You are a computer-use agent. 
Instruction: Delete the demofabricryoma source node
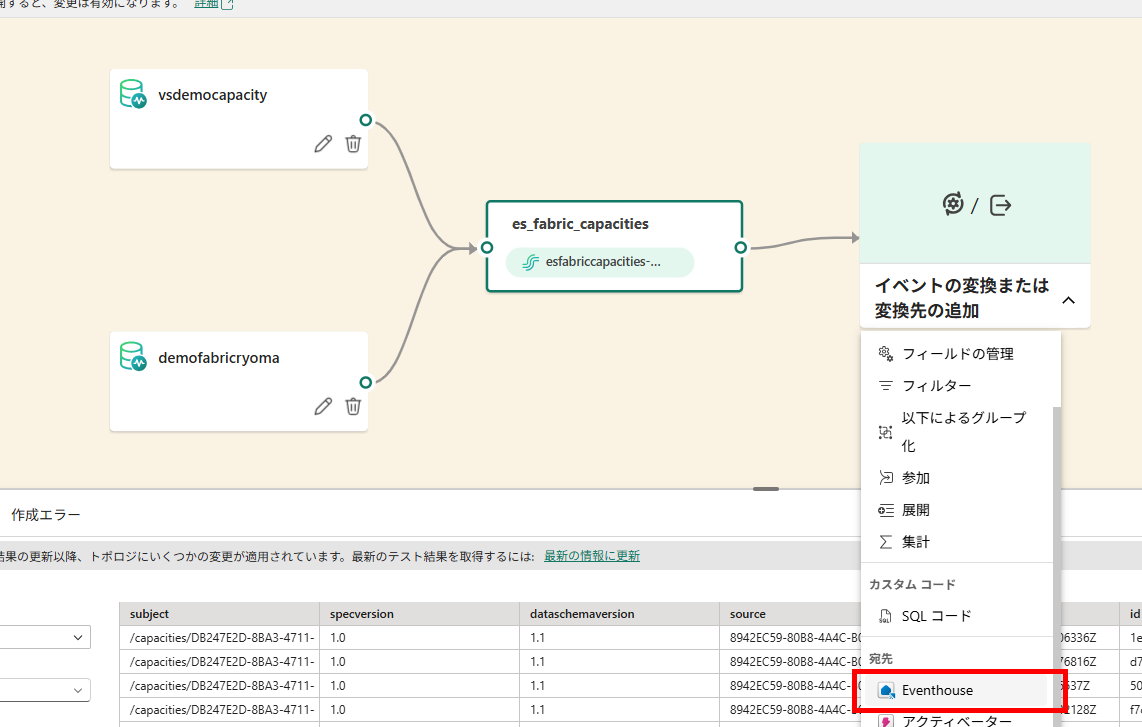point(353,406)
